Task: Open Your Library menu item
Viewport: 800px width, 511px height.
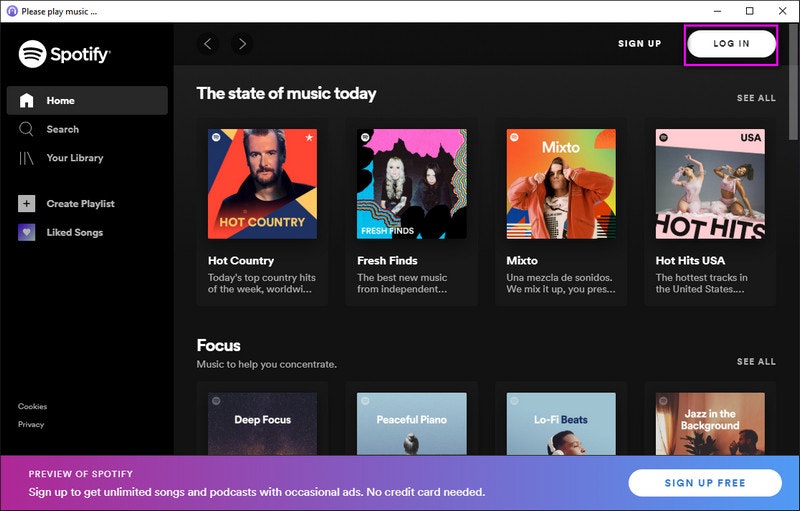Action: click(x=87, y=158)
